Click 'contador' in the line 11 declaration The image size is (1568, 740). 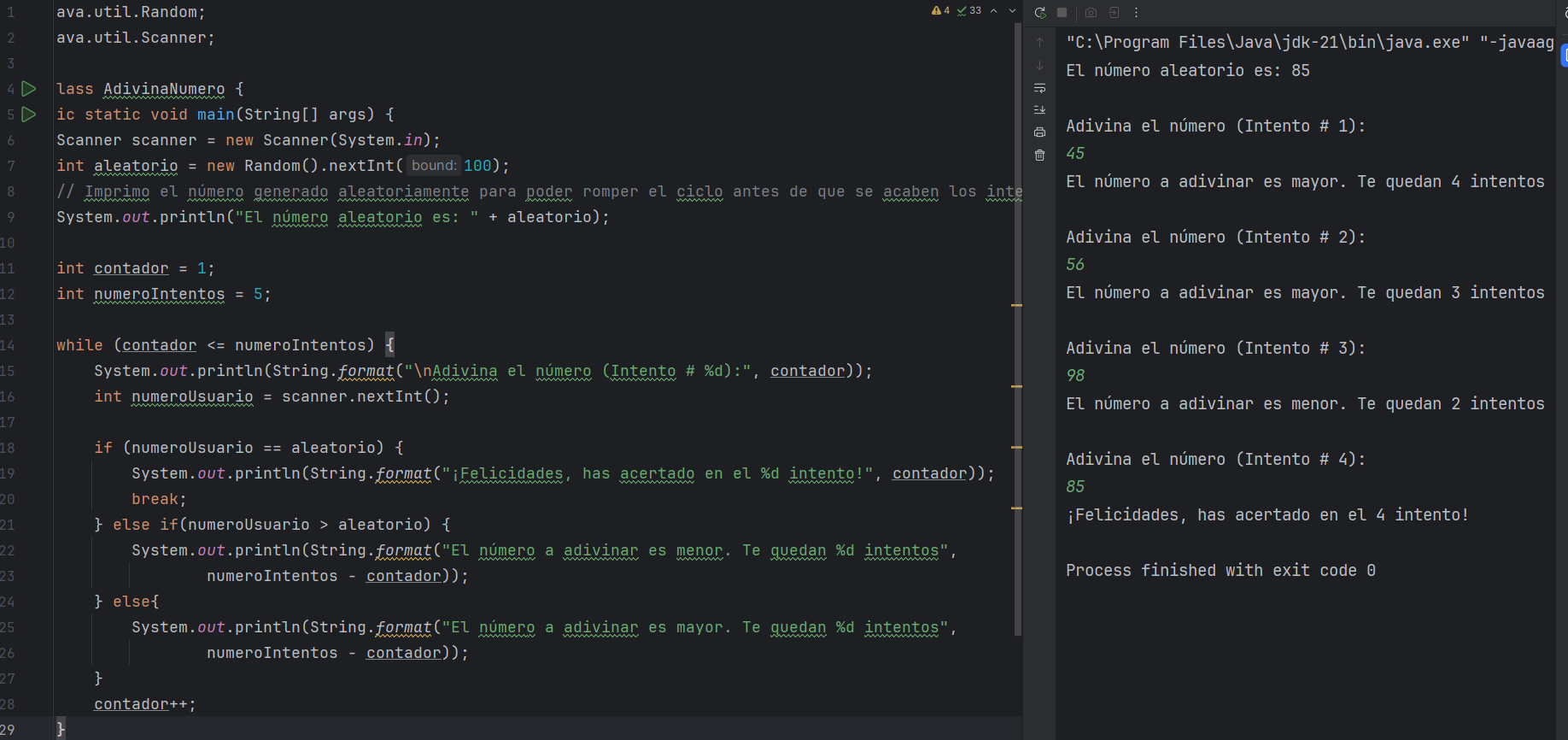point(132,268)
